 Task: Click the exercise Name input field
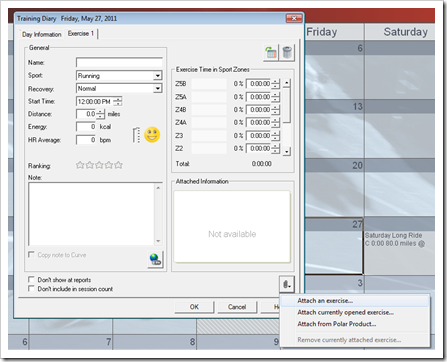point(119,62)
